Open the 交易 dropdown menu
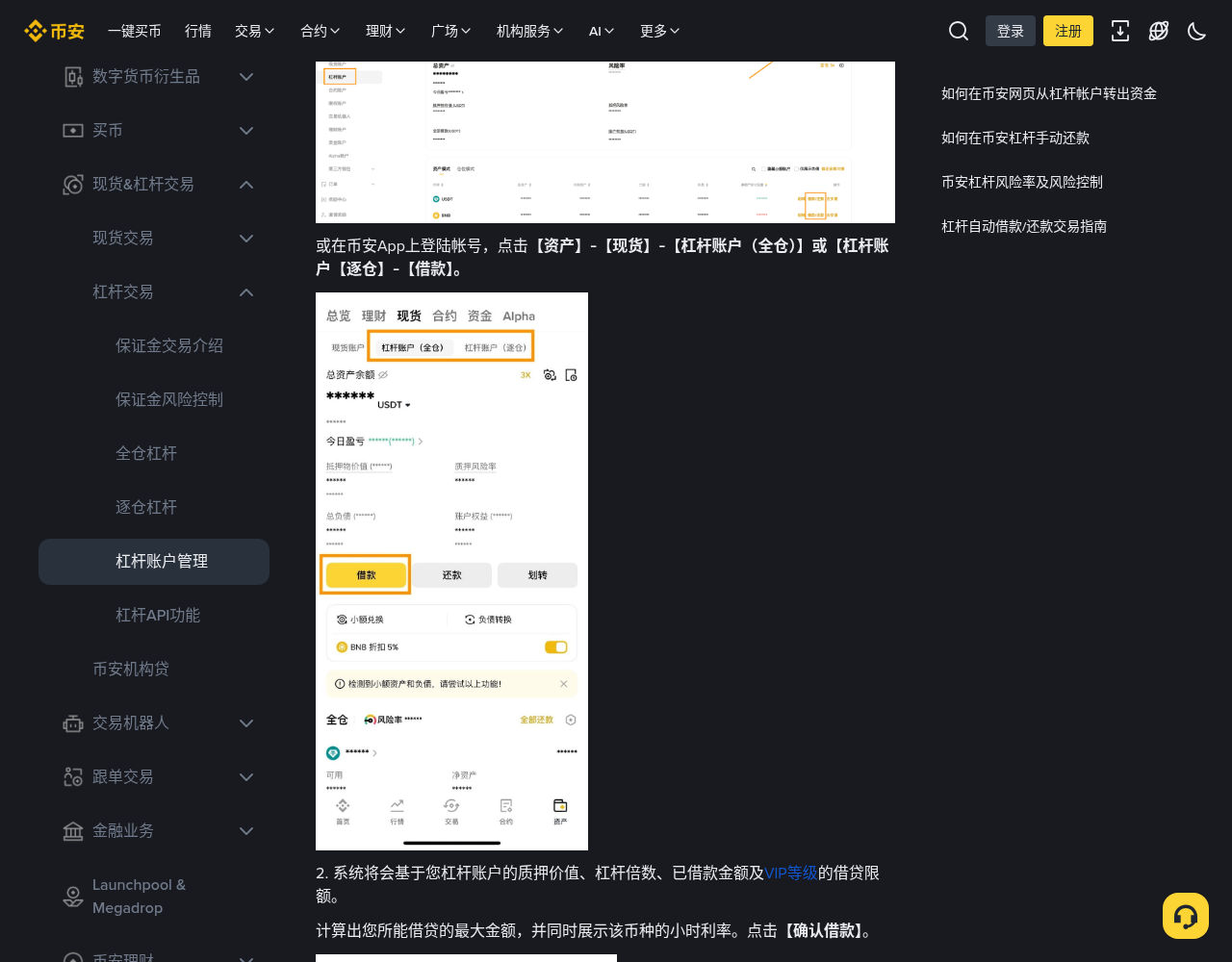This screenshot has height=962, width=1232. pyautogui.click(x=255, y=31)
